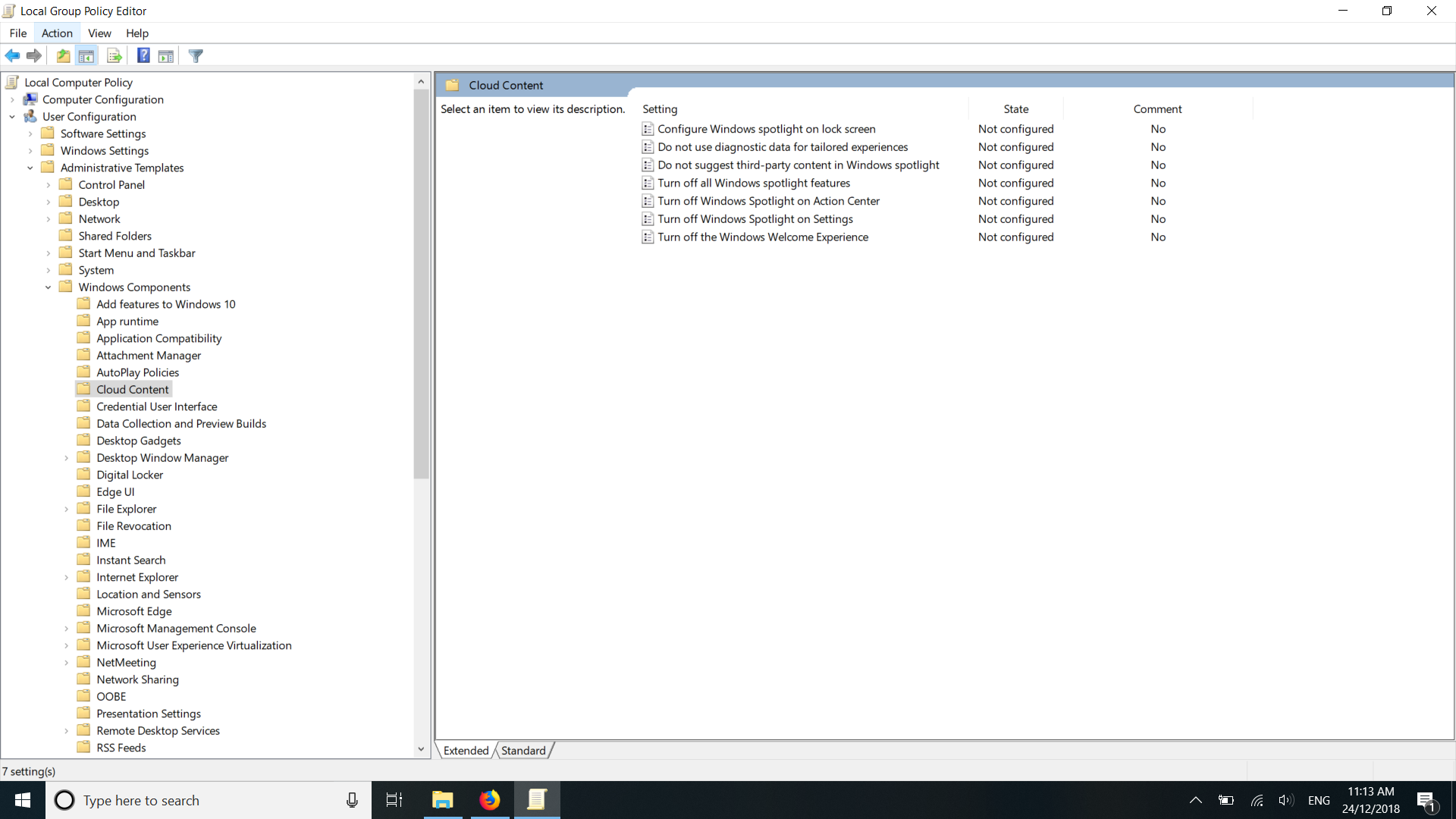Open the Action menu
Screen dimensions: 1456x819
click(56, 33)
